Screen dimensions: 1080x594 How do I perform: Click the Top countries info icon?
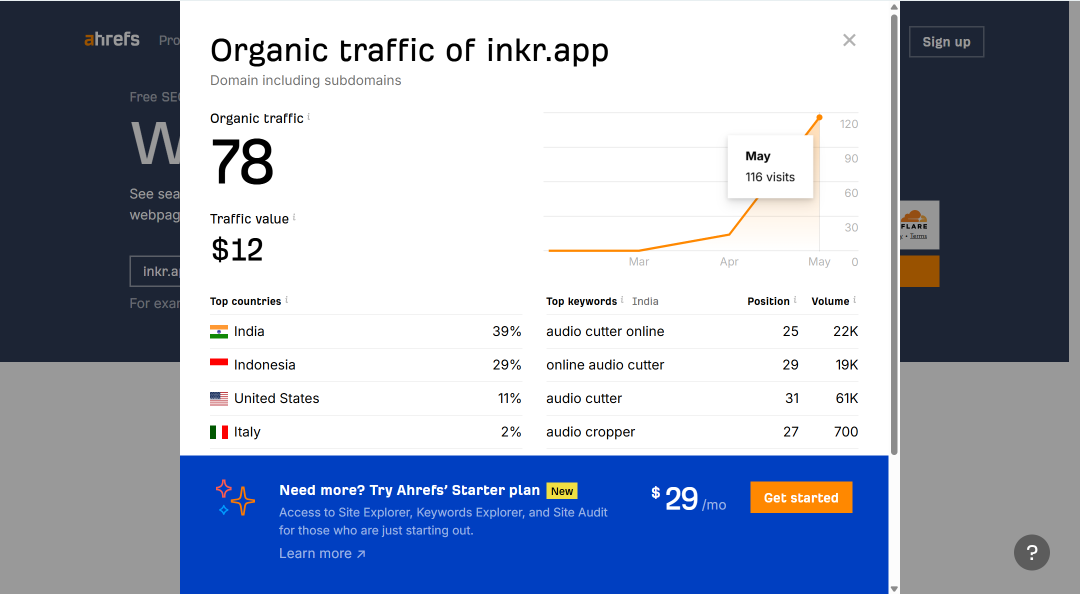click(287, 300)
